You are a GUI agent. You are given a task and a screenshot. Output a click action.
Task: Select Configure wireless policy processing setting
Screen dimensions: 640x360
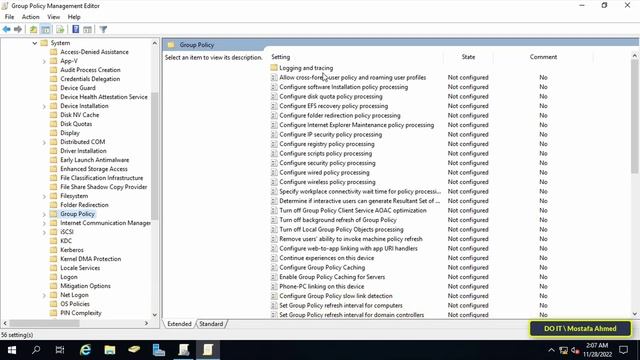(x=327, y=182)
